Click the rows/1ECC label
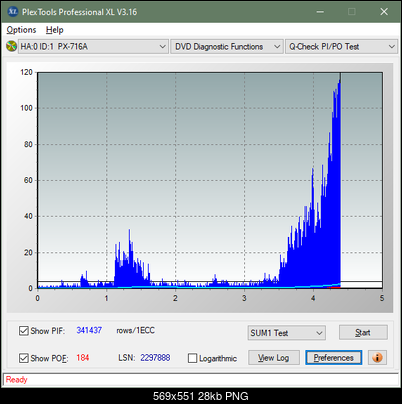The image size is (402, 404). coord(135,330)
